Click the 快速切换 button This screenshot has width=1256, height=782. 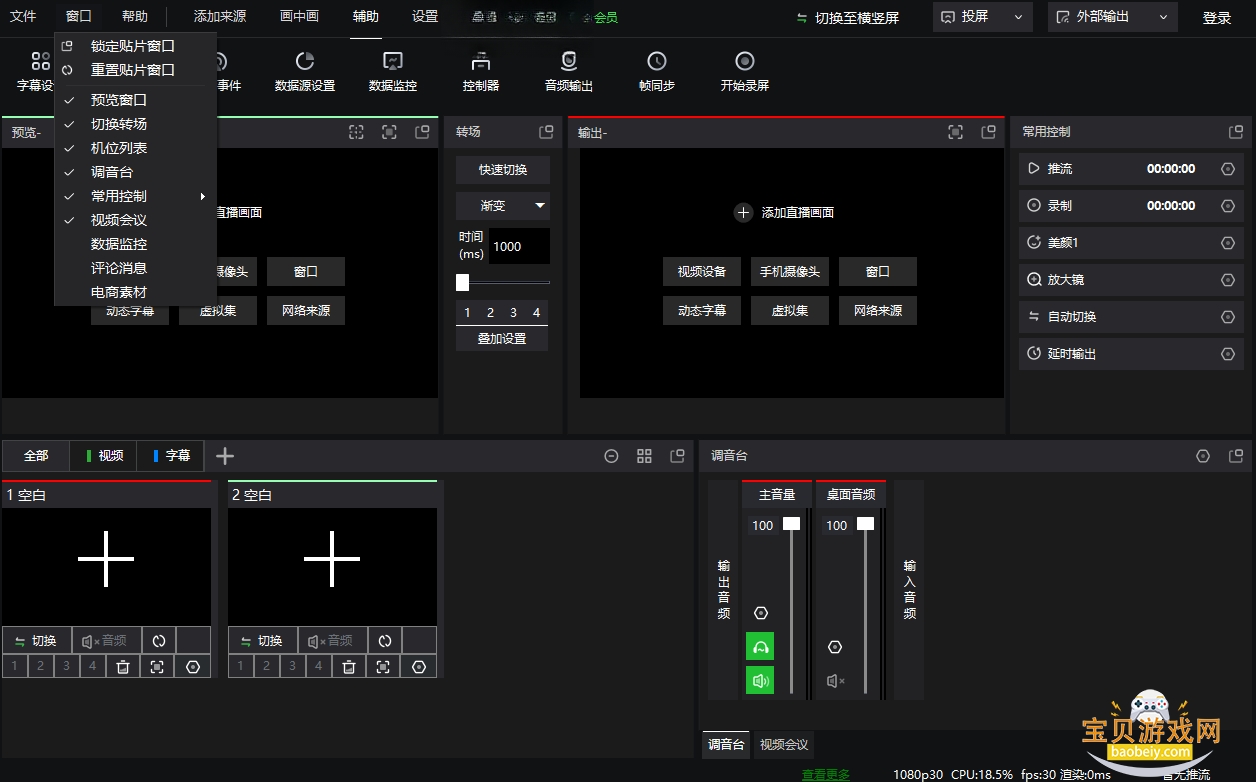click(503, 170)
